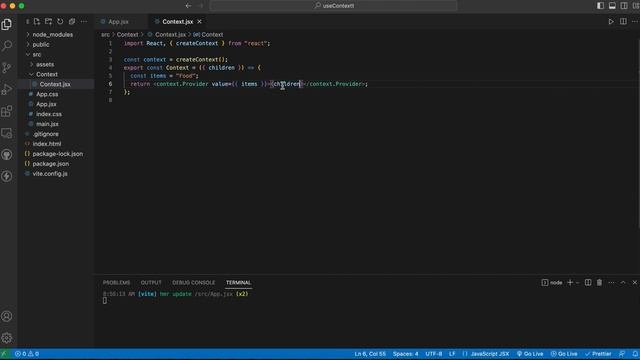Switch to the Debug Console tab

pyautogui.click(x=193, y=282)
